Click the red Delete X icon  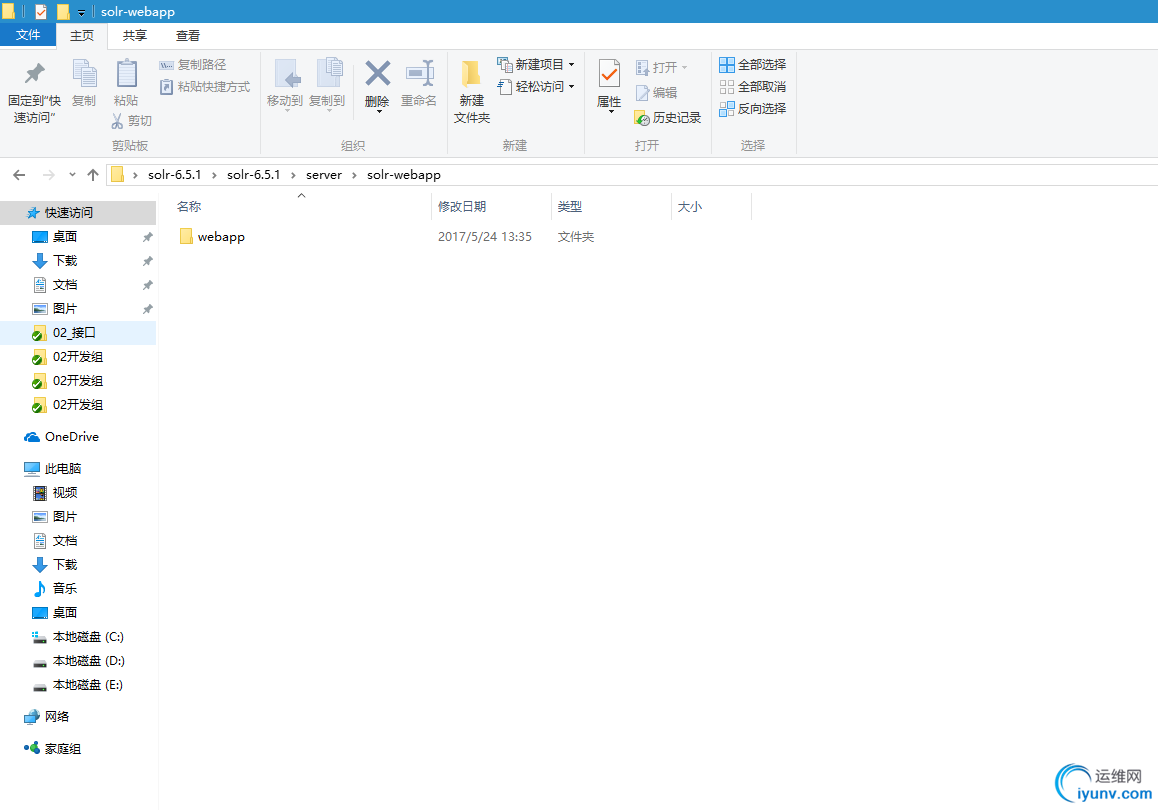(x=377, y=74)
